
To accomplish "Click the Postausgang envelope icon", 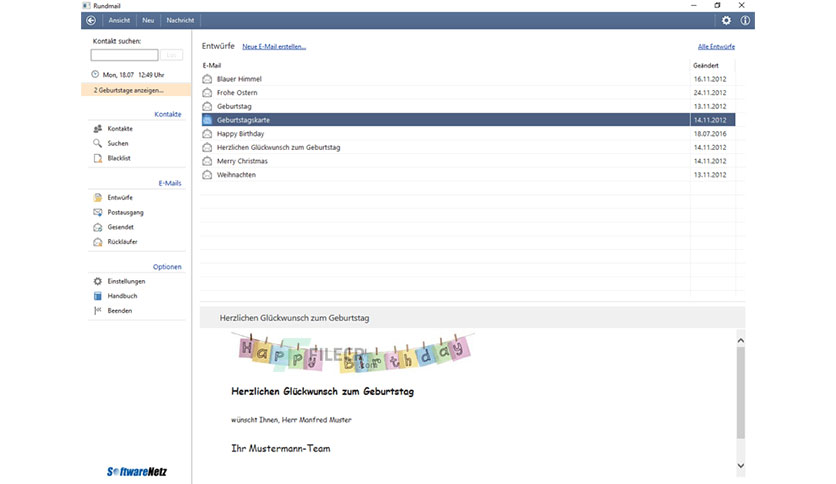I will [x=98, y=212].
